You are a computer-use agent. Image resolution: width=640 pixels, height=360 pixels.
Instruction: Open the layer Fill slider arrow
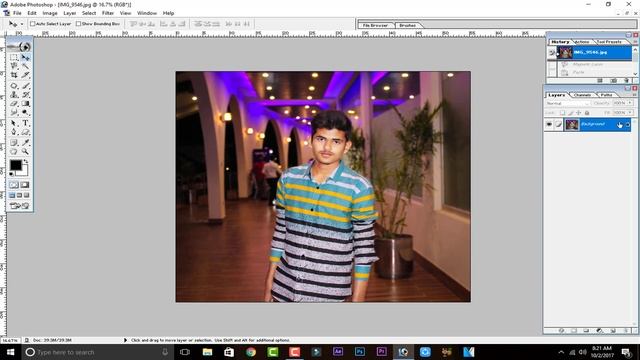[x=630, y=112]
